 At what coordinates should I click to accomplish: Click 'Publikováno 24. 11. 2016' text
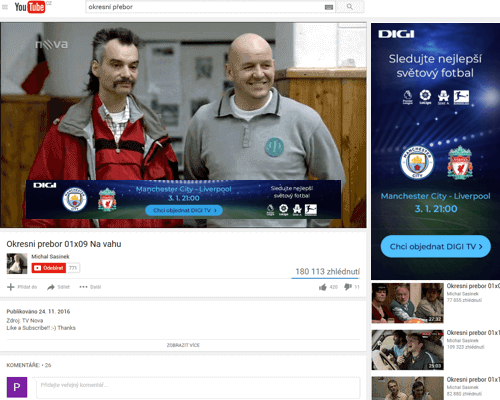pyautogui.click(x=38, y=312)
